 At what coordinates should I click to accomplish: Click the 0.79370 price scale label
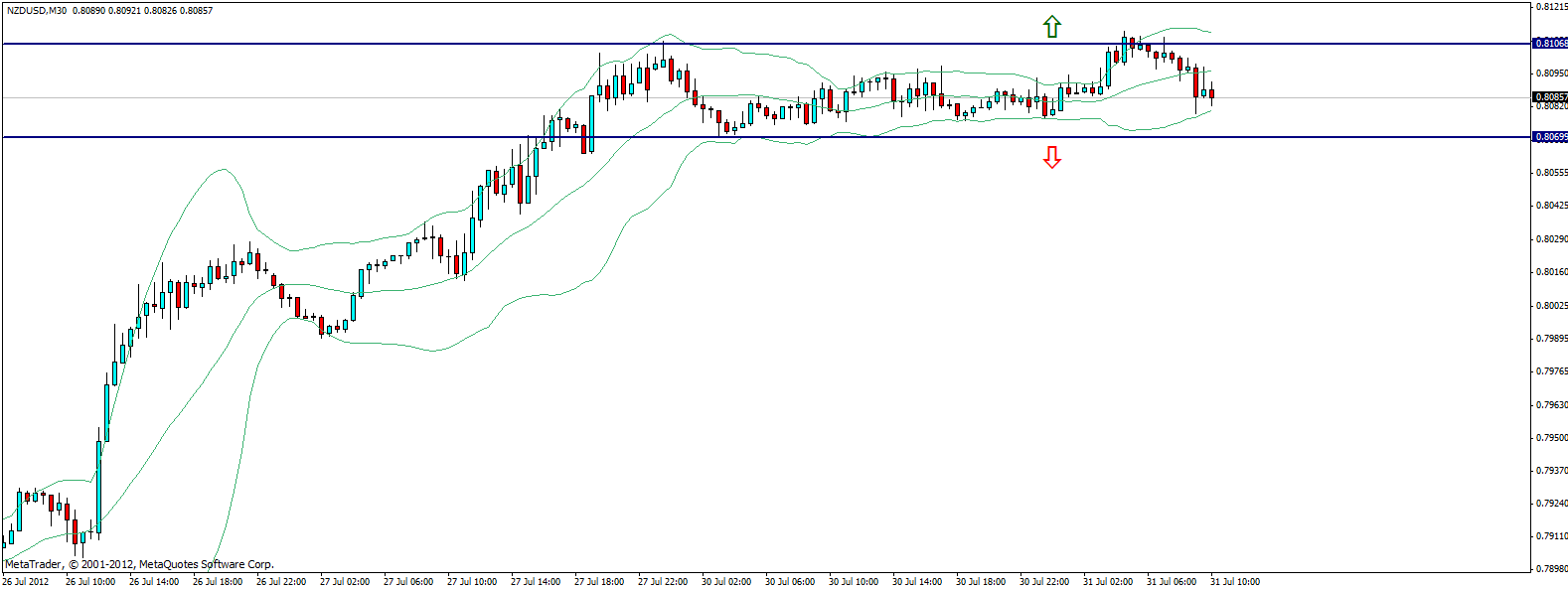[x=1551, y=471]
